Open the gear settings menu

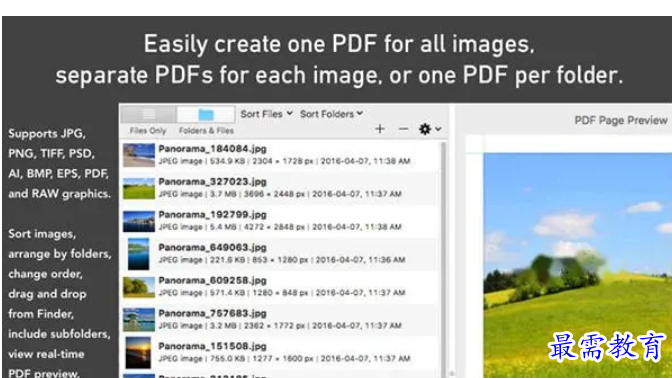[x=425, y=129]
